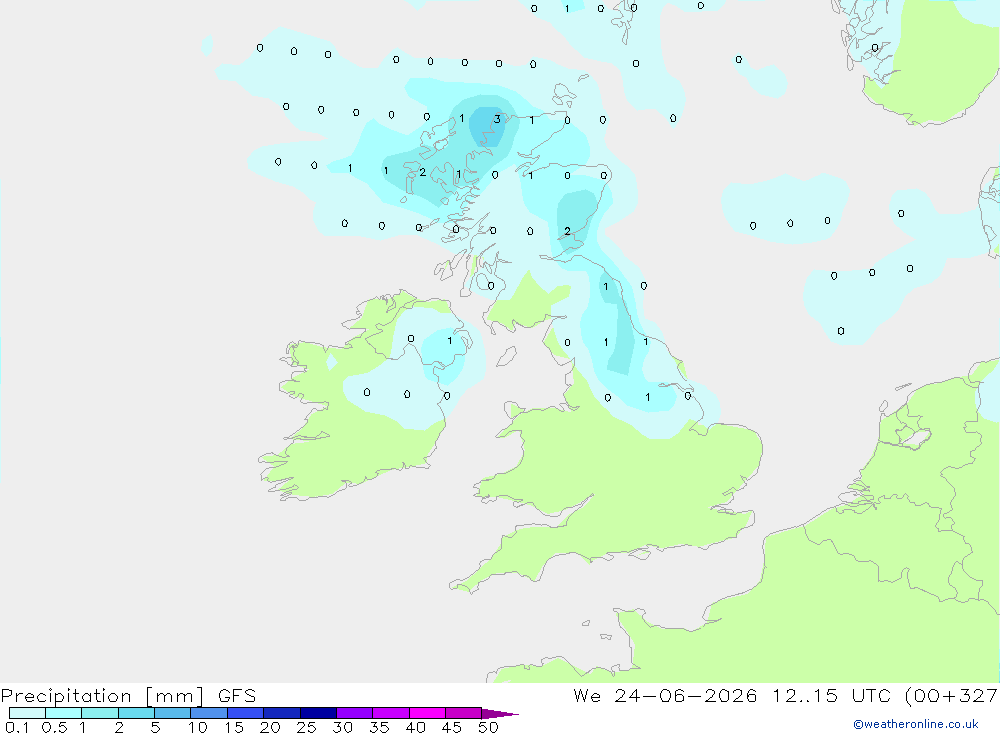
Task: Select the 'GFS' model label
Action: point(237,696)
